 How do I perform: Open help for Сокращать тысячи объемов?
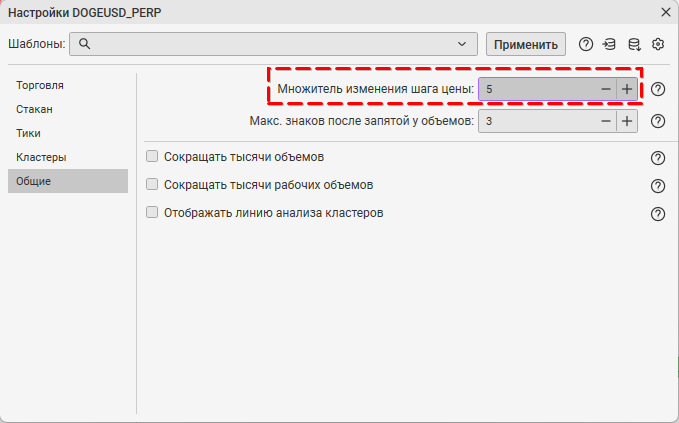pyautogui.click(x=658, y=158)
